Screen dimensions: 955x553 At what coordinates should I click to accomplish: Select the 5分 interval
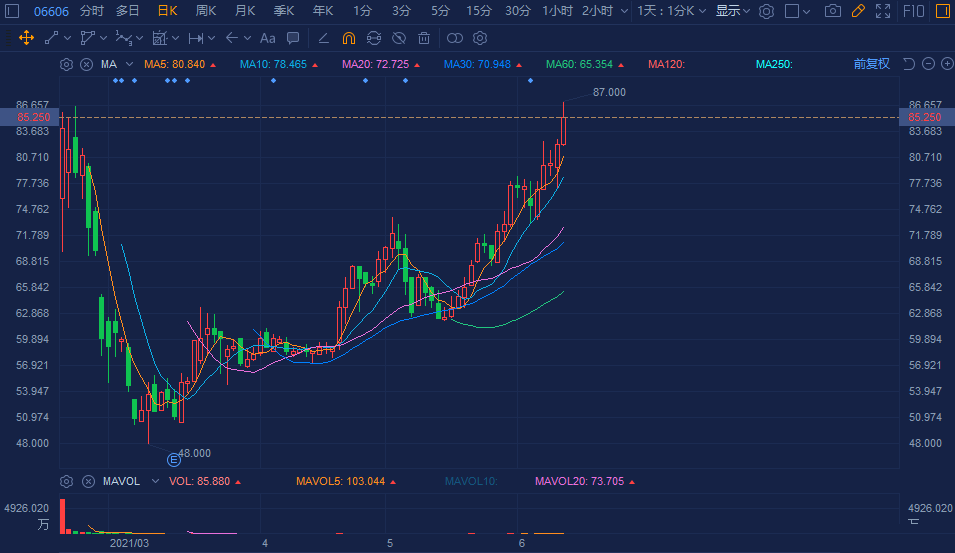click(440, 11)
